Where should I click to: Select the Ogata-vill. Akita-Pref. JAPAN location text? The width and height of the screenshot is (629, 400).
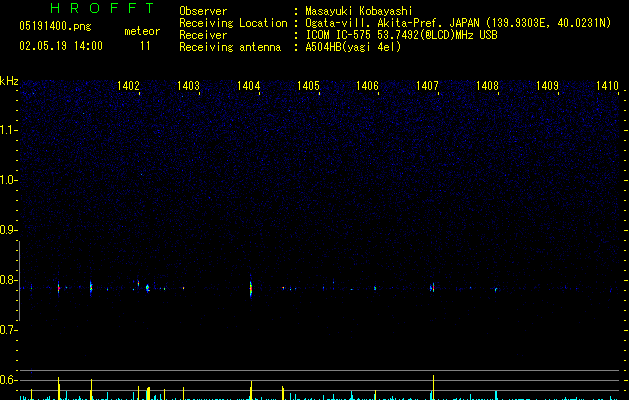[x=458, y=23]
